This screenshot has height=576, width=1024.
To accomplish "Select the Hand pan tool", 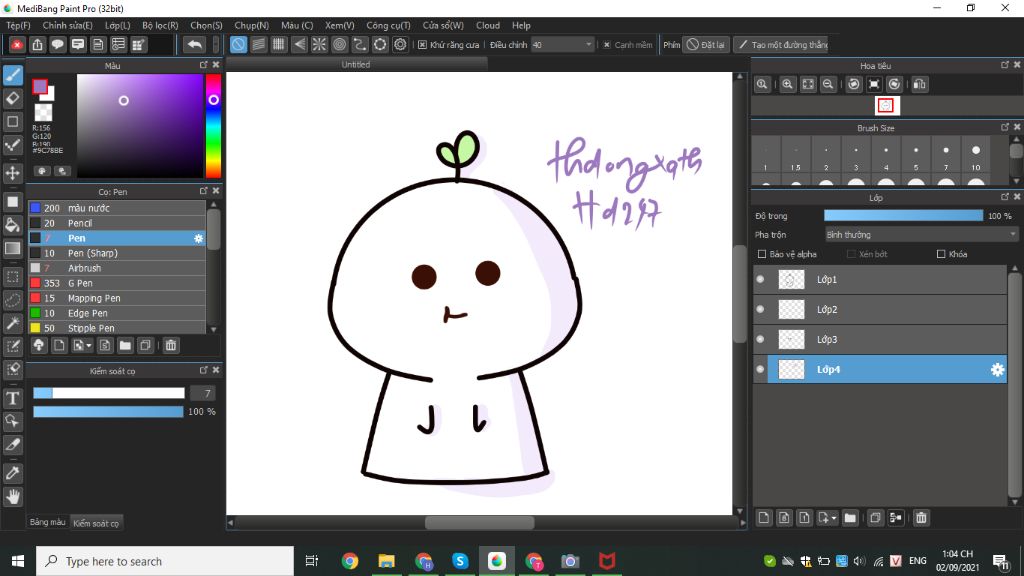I will (x=13, y=496).
